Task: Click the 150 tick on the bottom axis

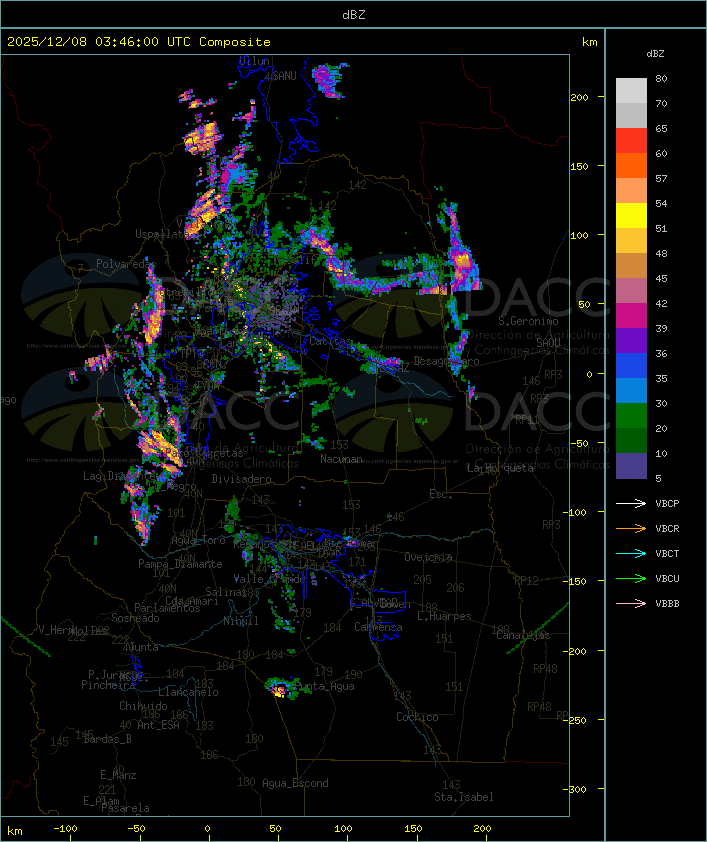Action: [413, 829]
